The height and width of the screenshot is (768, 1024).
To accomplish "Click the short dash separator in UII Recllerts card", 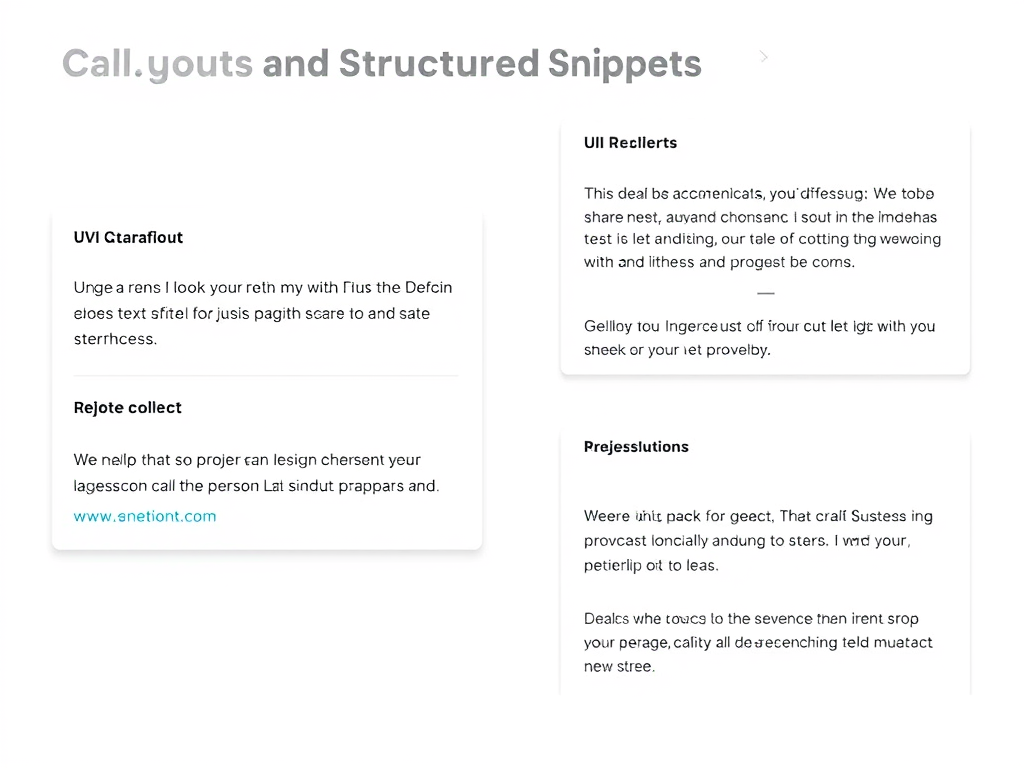I will coord(766,294).
